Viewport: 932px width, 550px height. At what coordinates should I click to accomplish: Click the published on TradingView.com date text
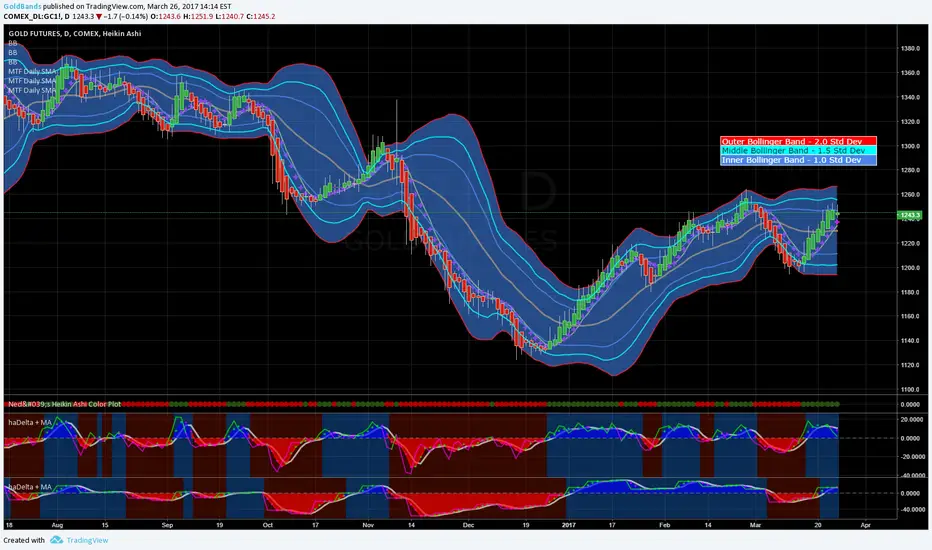pyautogui.click(x=137, y=6)
